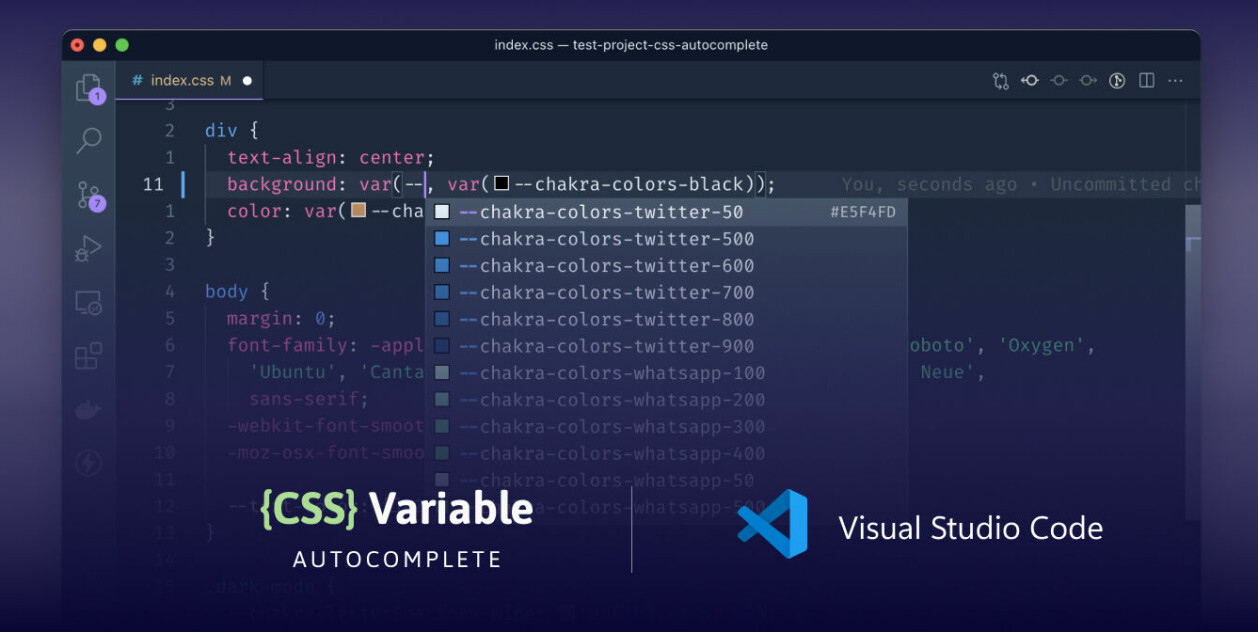
Task: Open changes with previous revision icon
Action: coord(1030,81)
